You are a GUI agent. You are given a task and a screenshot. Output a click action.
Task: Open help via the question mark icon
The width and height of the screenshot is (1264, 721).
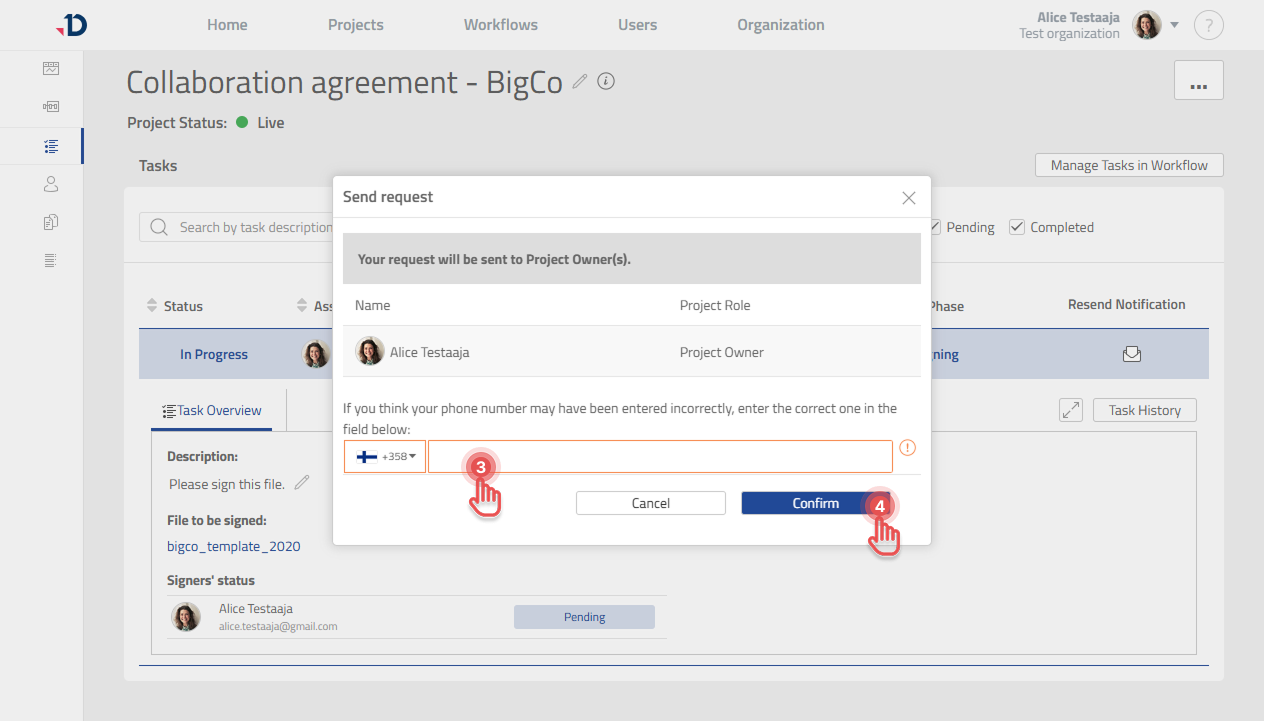point(1209,24)
